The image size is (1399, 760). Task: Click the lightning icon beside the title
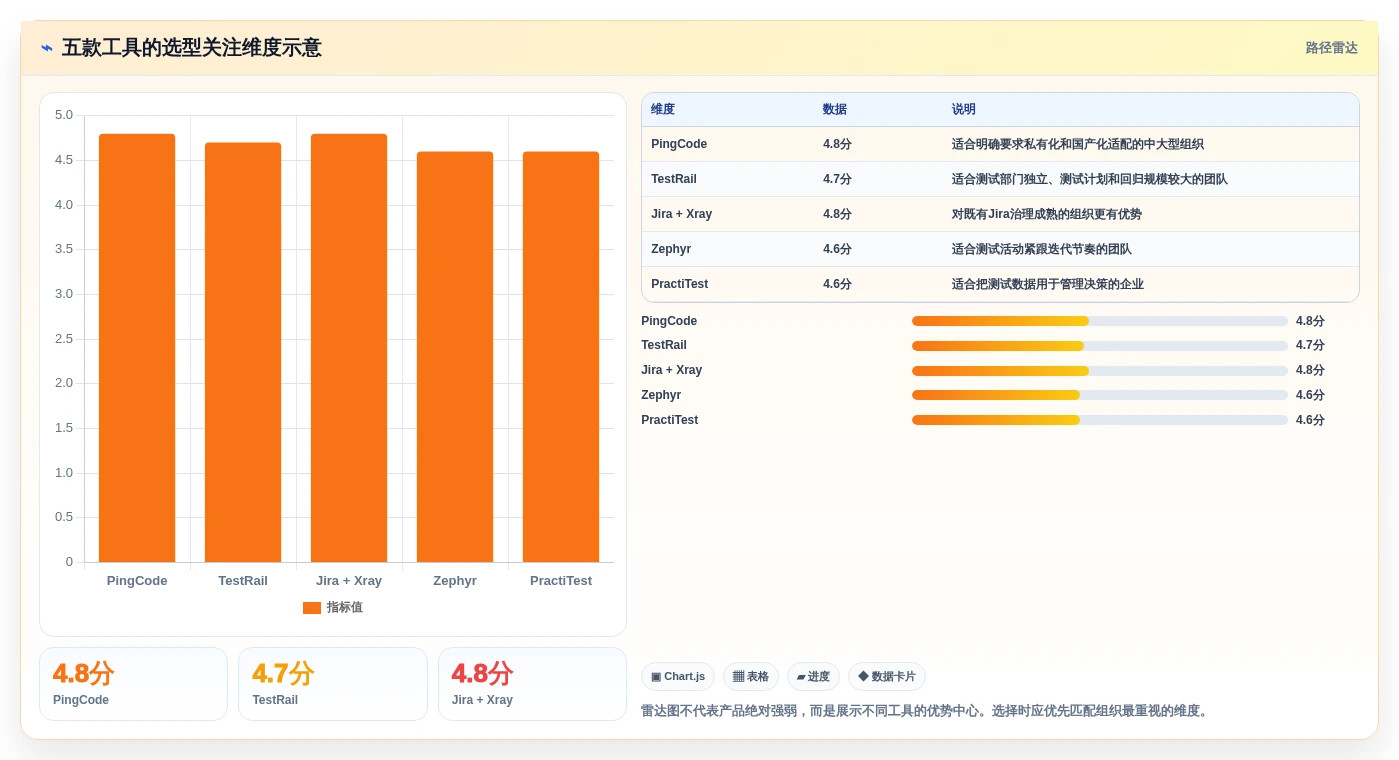click(47, 48)
